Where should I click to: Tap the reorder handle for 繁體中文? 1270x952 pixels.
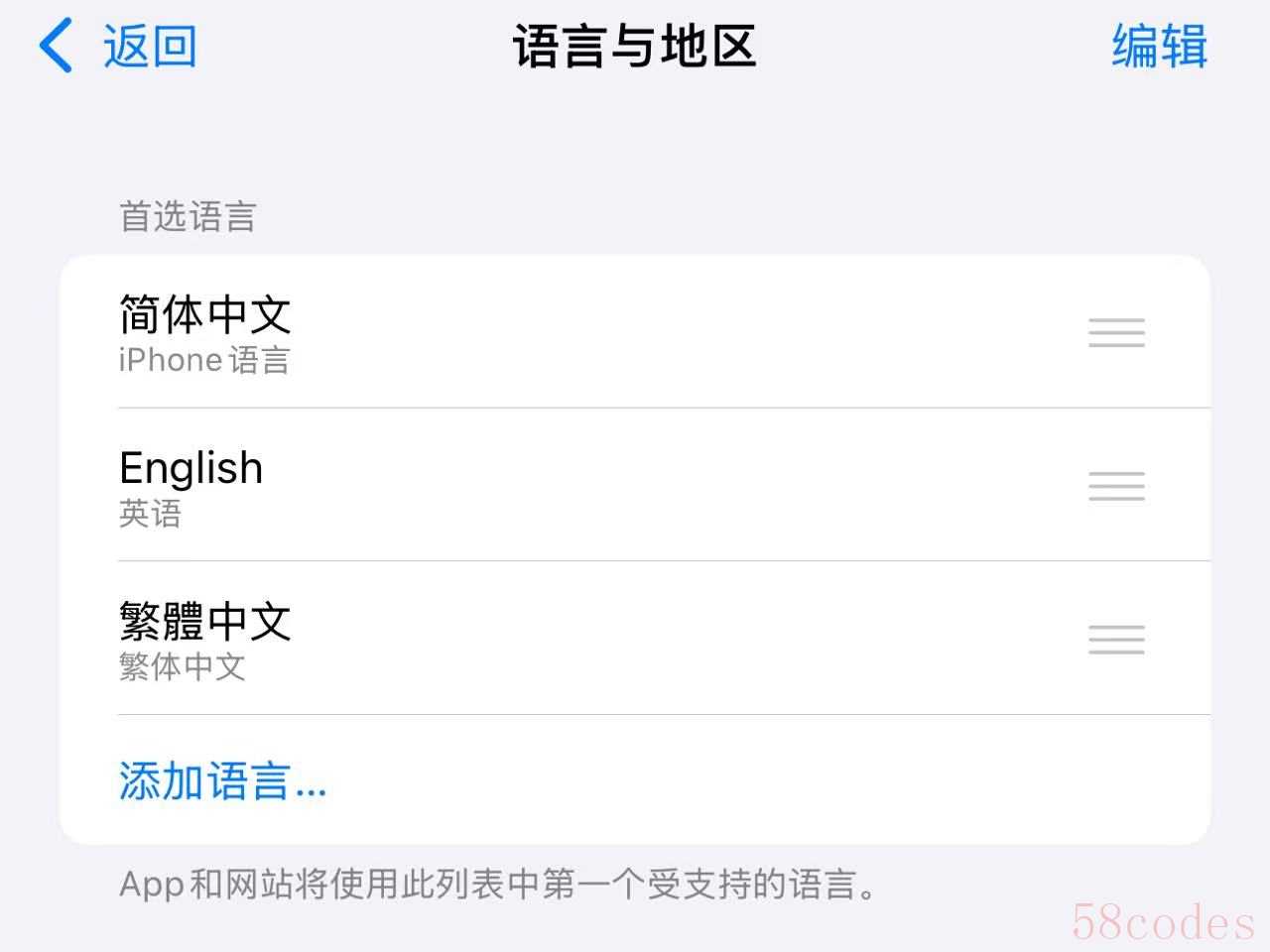[1116, 640]
